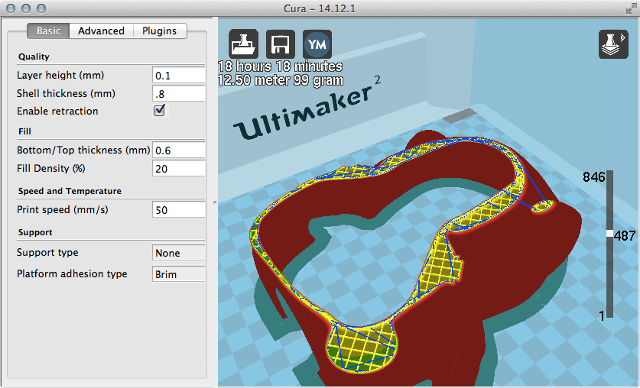Click the Bottom/Top thickness input field
Viewport: 640px width, 388px height.
point(178,150)
